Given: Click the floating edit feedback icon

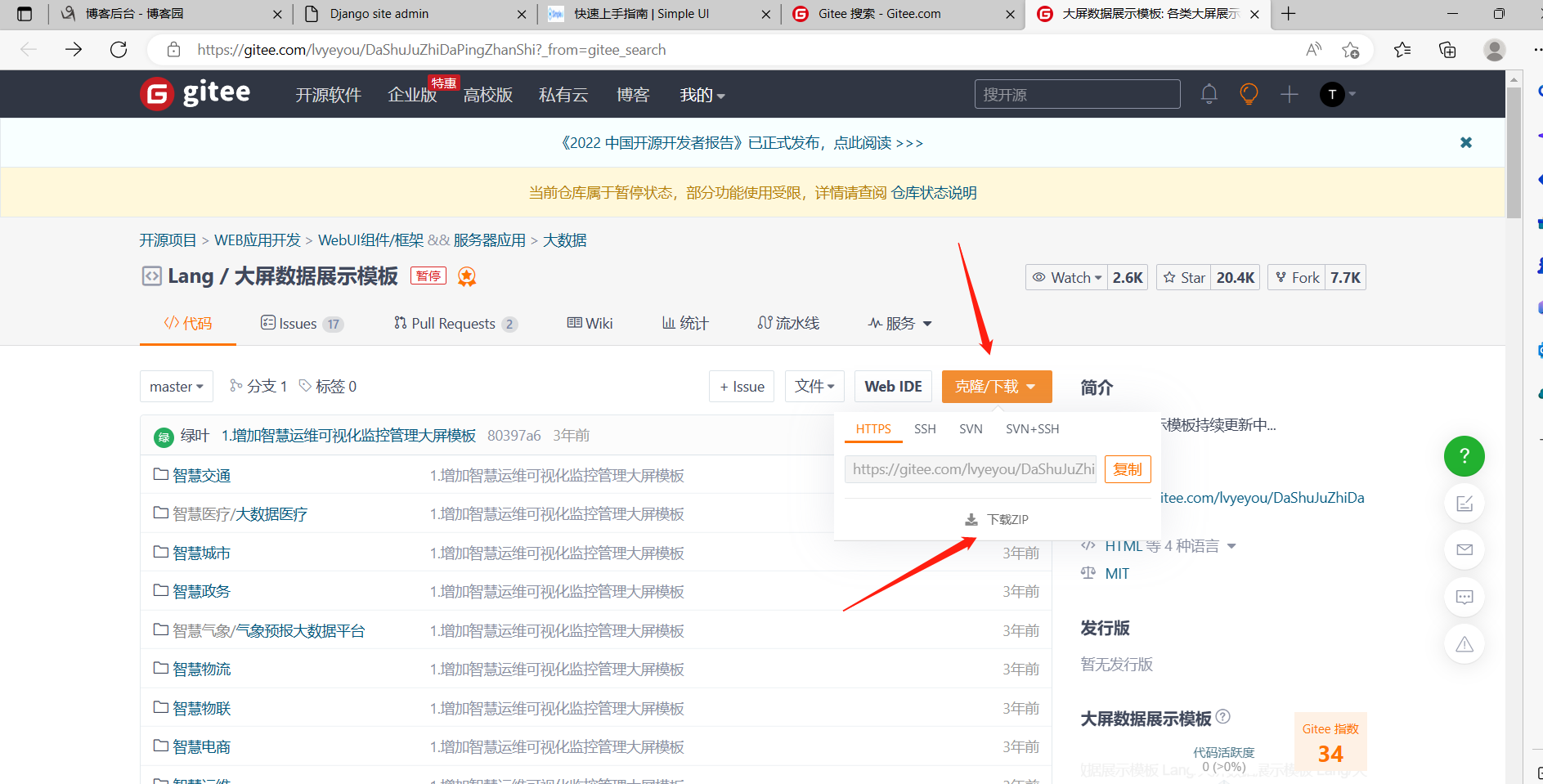Looking at the screenshot, I should tap(1465, 504).
